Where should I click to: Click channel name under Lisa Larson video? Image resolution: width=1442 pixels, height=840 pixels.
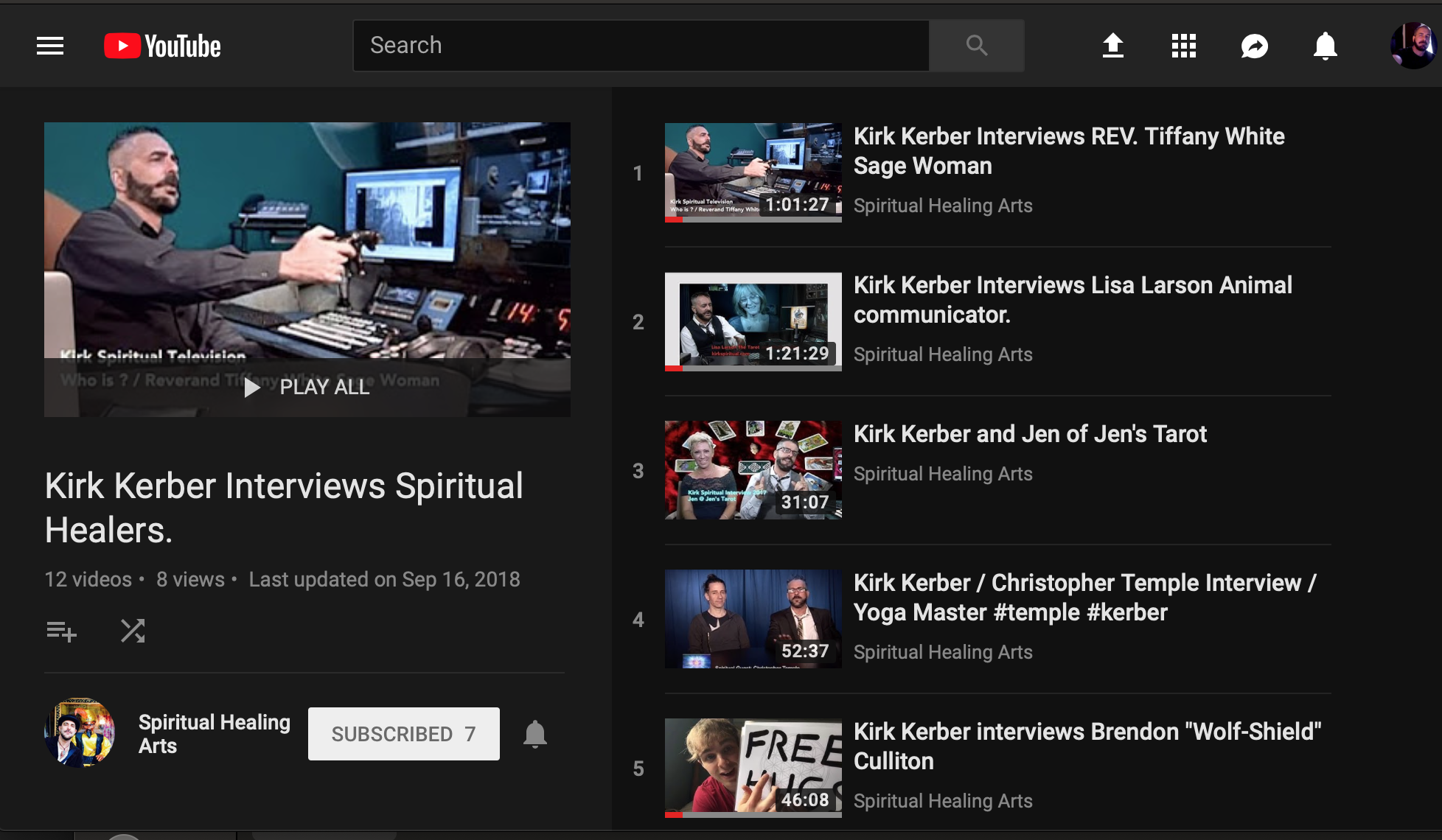click(x=943, y=354)
